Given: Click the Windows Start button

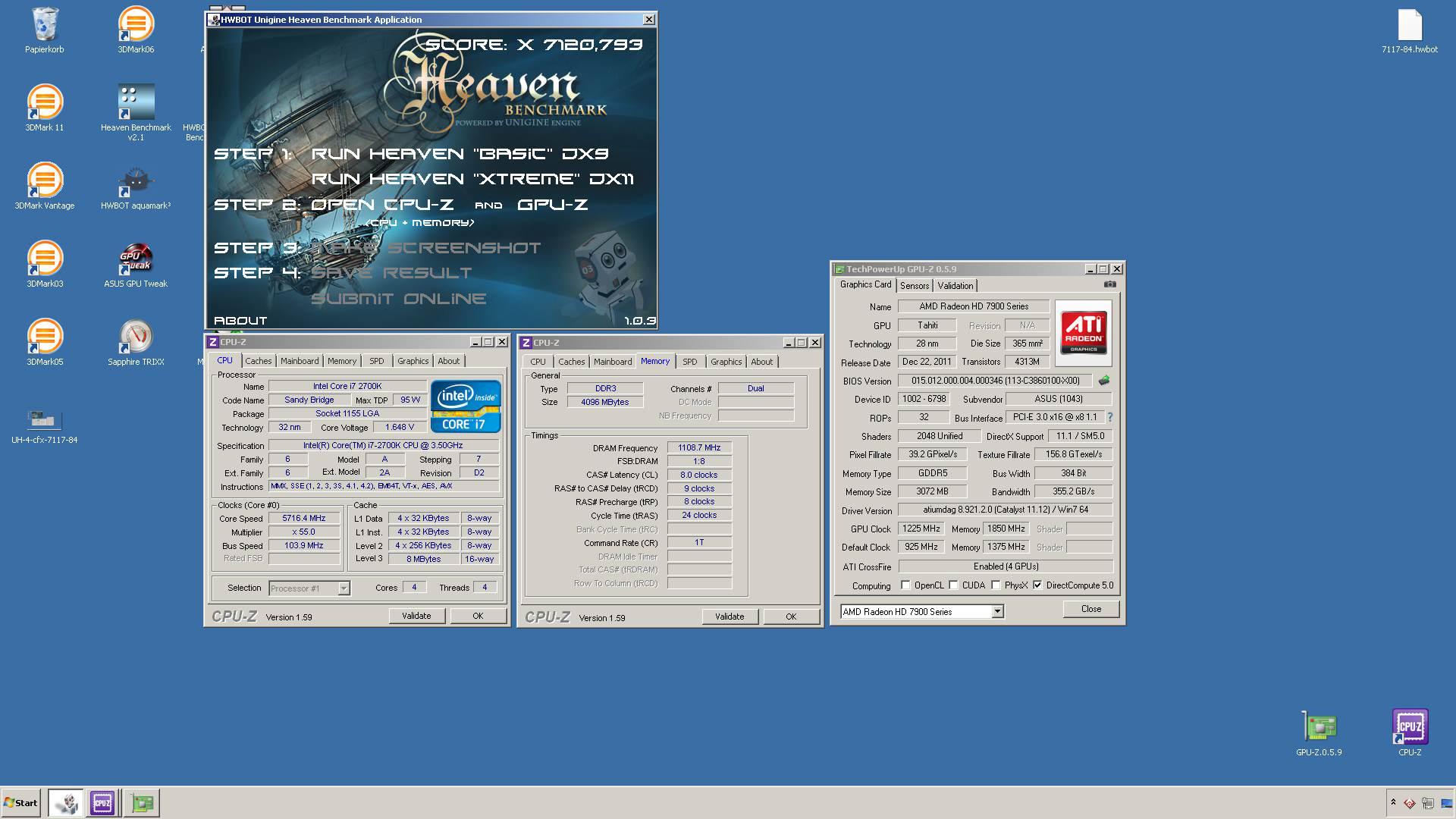Looking at the screenshot, I should 21,802.
